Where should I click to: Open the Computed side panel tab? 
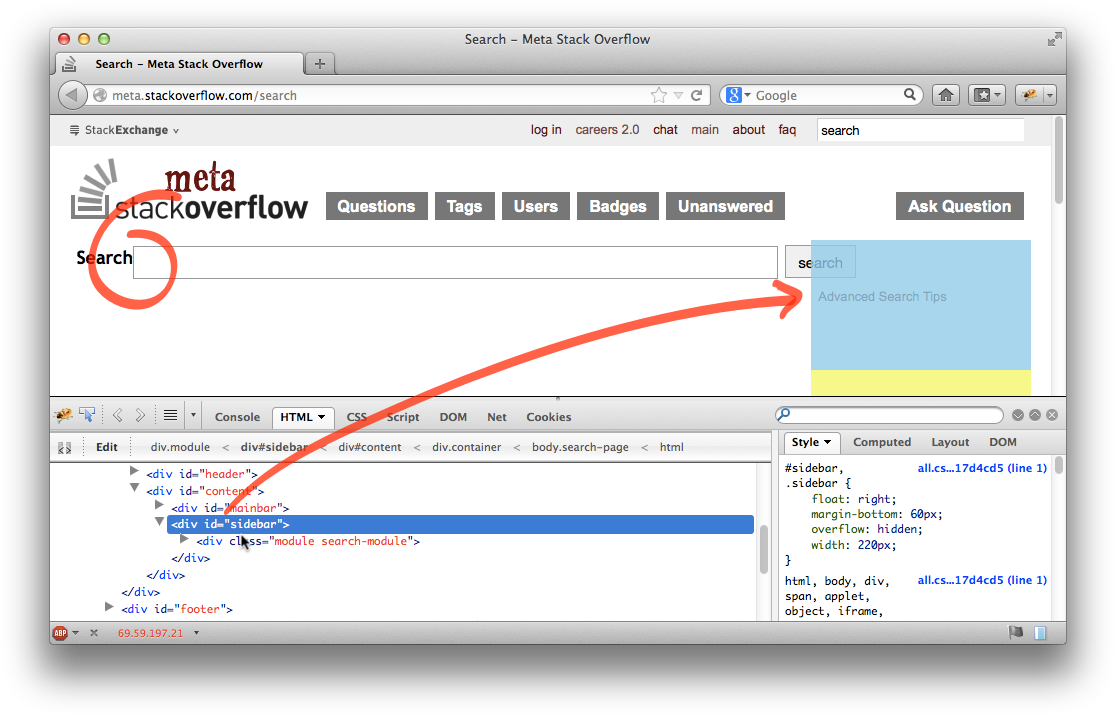881,442
